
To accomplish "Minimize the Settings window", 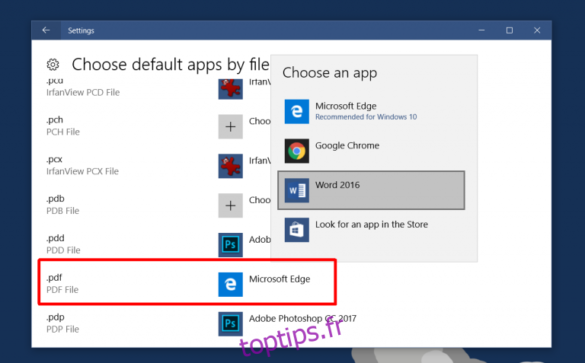I will pos(482,30).
